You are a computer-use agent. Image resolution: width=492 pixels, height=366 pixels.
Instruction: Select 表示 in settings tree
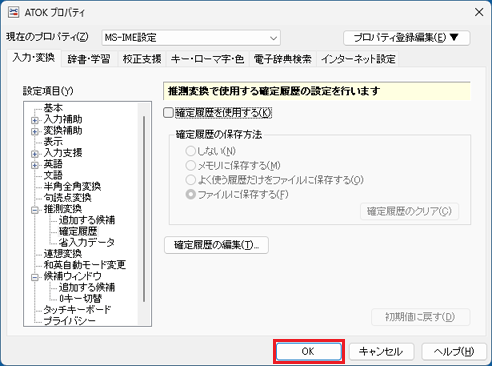click(x=53, y=141)
